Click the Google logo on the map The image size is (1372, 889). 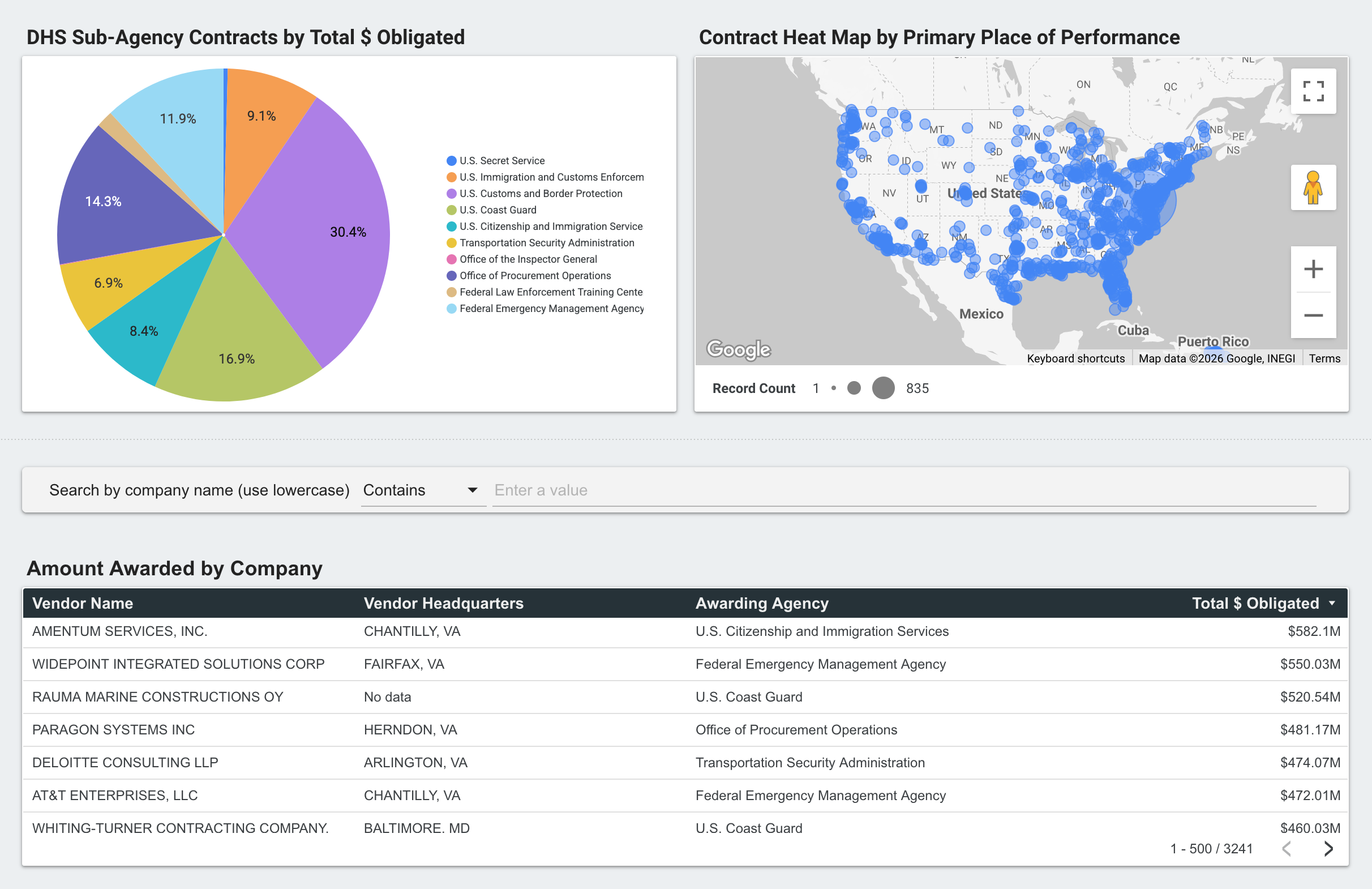point(738,349)
